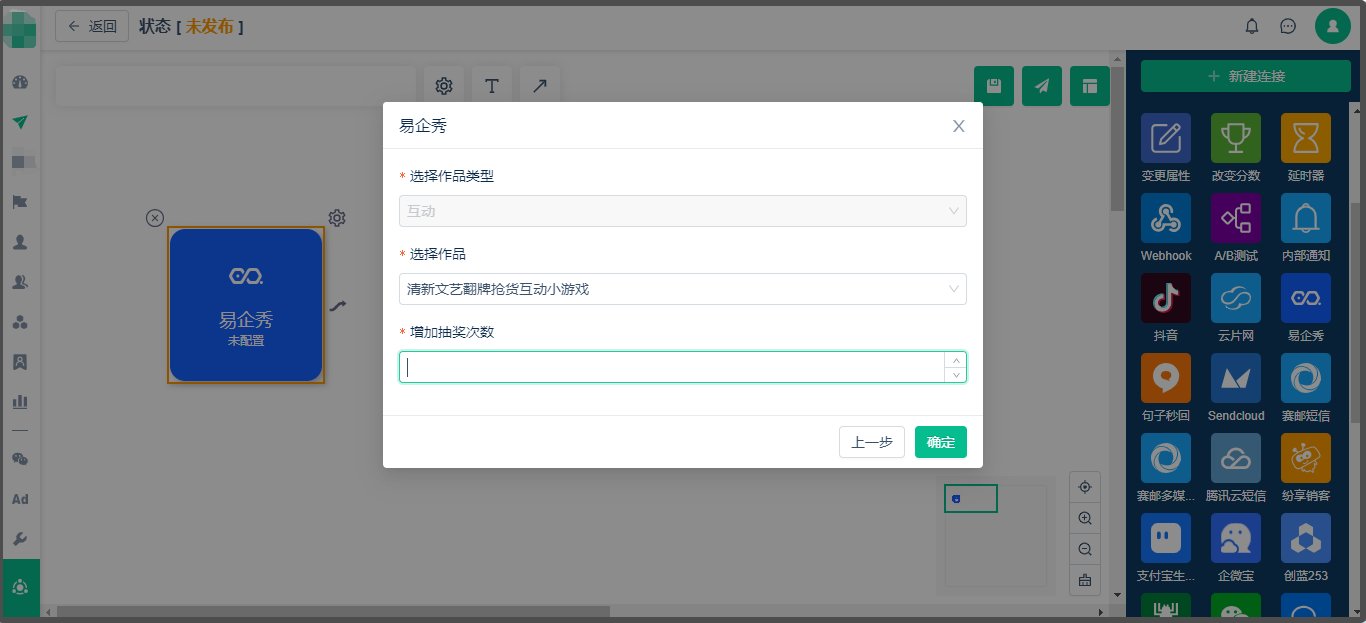
Task: Center the canvas with the locate button
Action: point(1085,487)
